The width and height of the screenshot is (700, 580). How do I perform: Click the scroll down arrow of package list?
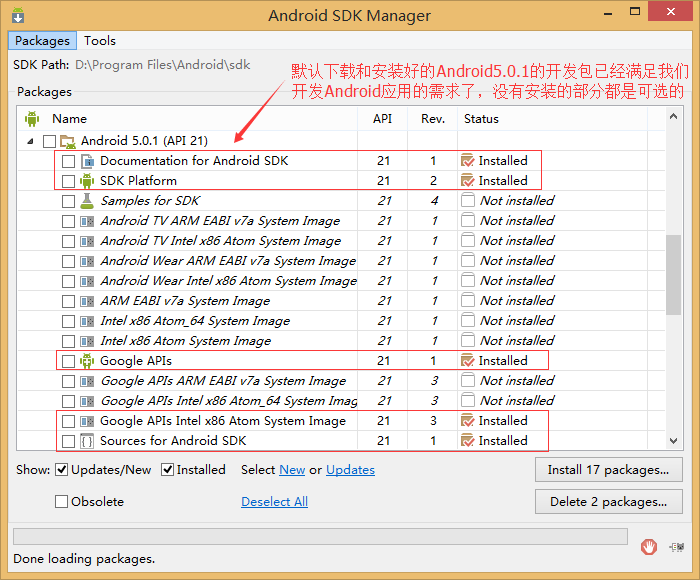674,441
